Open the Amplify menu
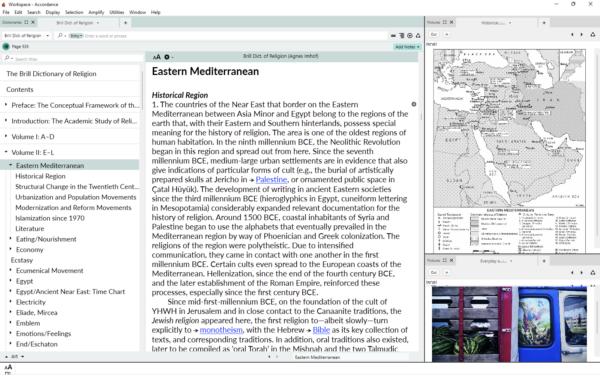Viewport: 600px width, 375px height. point(96,12)
